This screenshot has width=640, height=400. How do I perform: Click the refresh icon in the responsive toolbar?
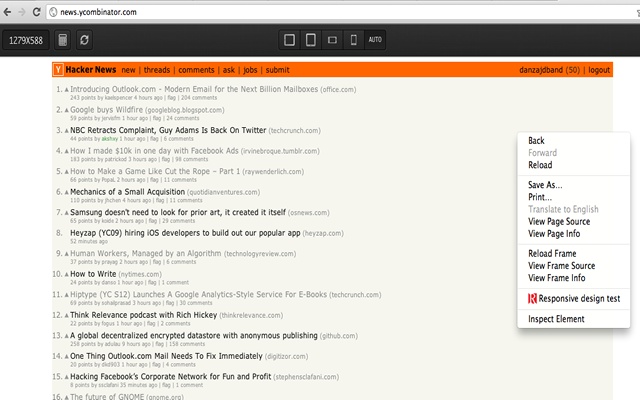84,40
